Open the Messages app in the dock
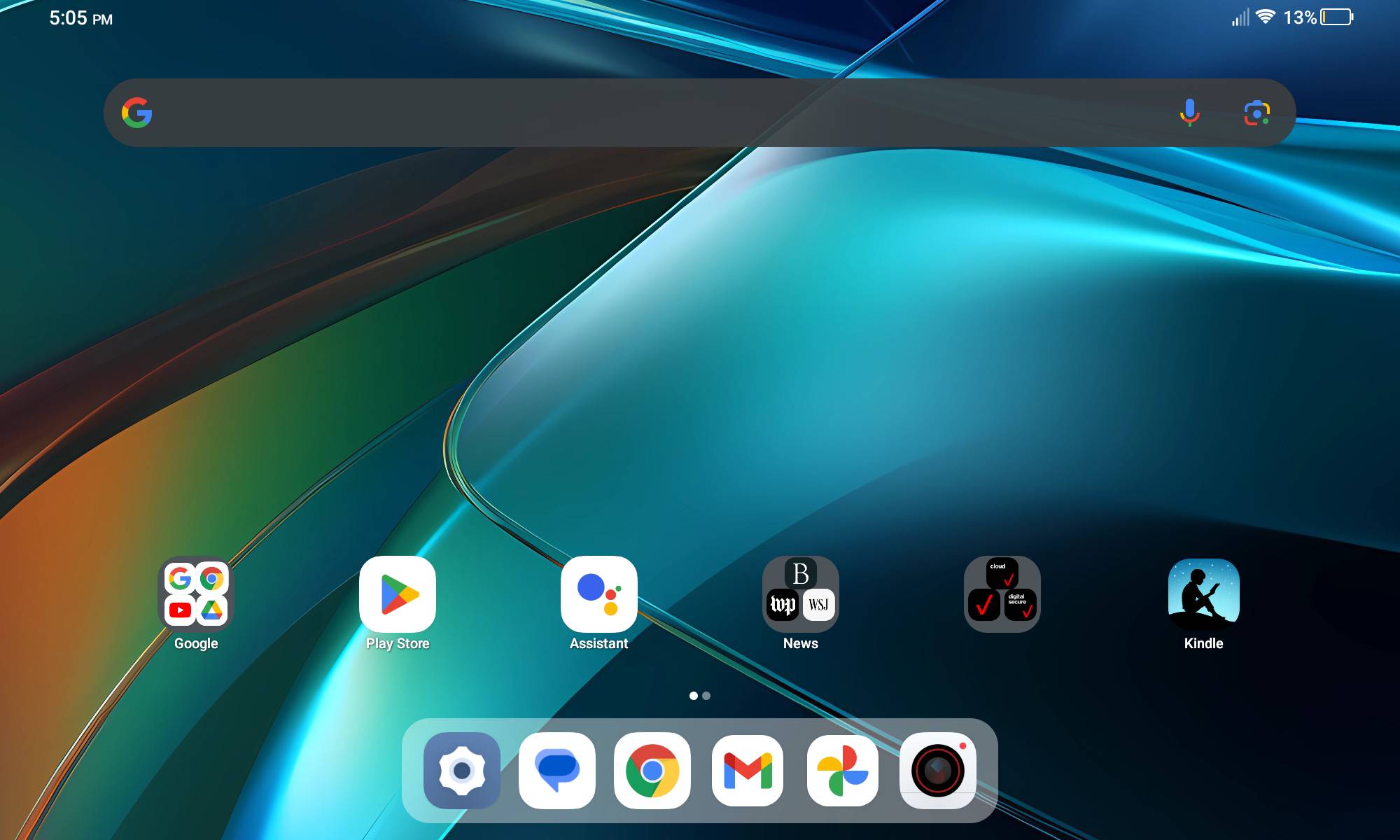 557,772
